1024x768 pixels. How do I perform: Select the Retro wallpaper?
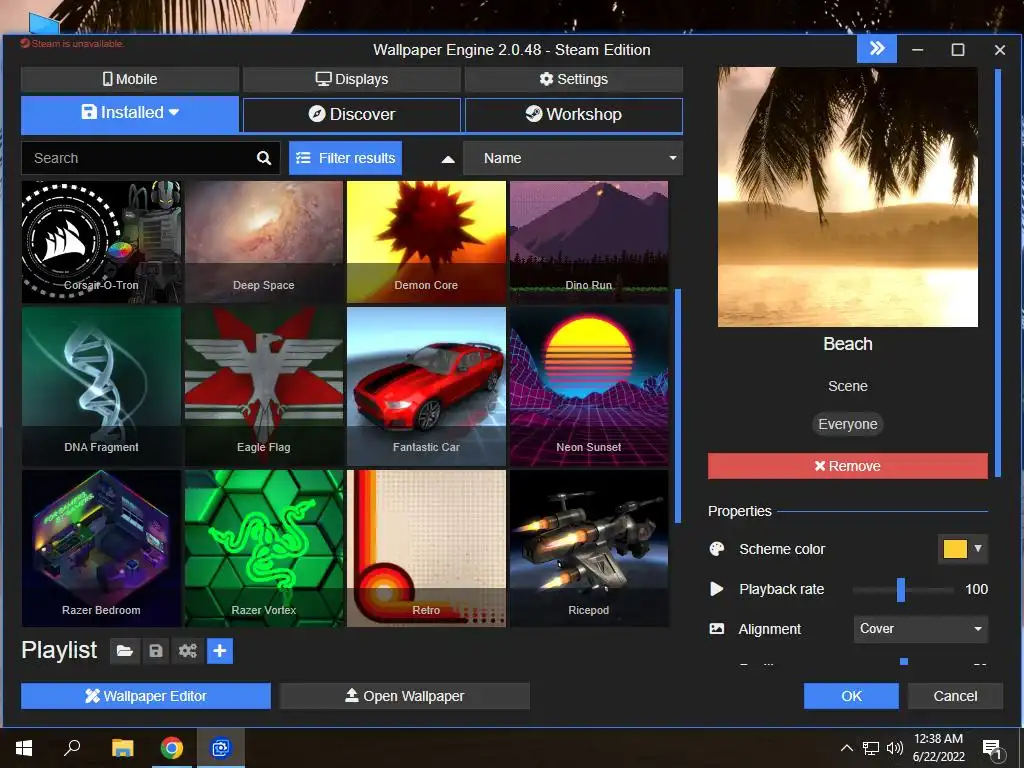(426, 549)
